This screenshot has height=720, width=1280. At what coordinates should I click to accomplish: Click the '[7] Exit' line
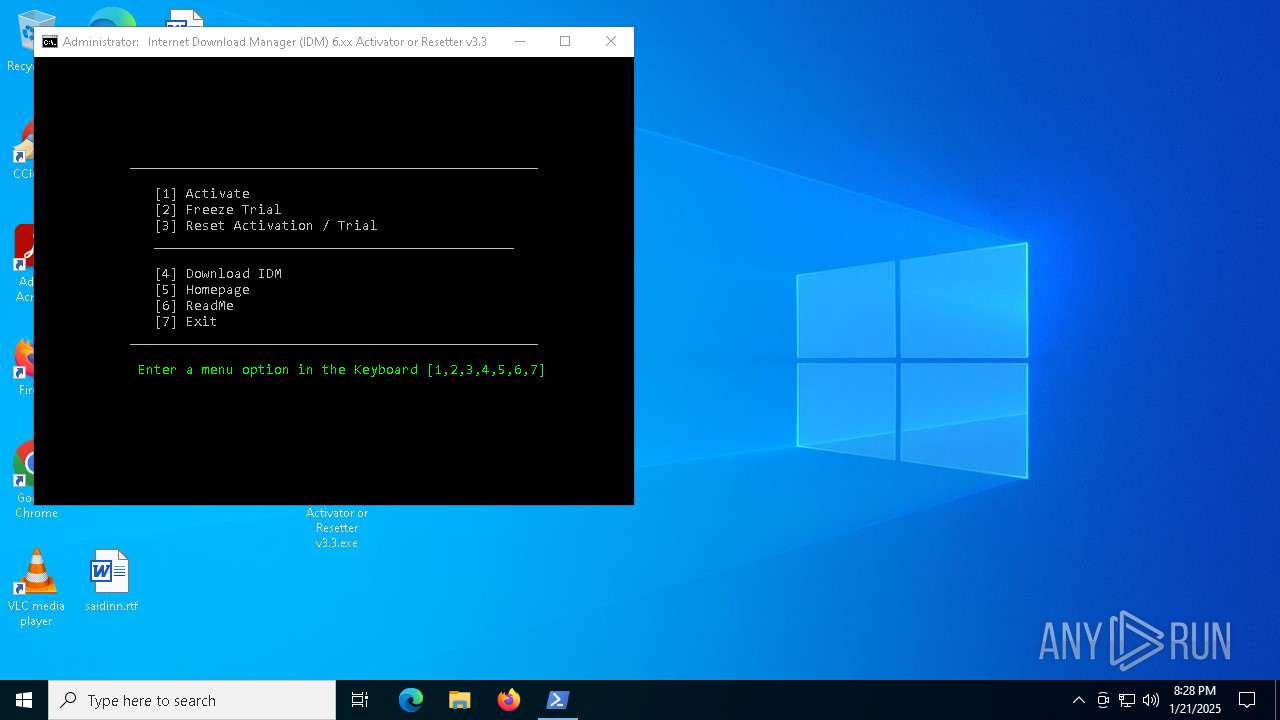[x=186, y=322]
